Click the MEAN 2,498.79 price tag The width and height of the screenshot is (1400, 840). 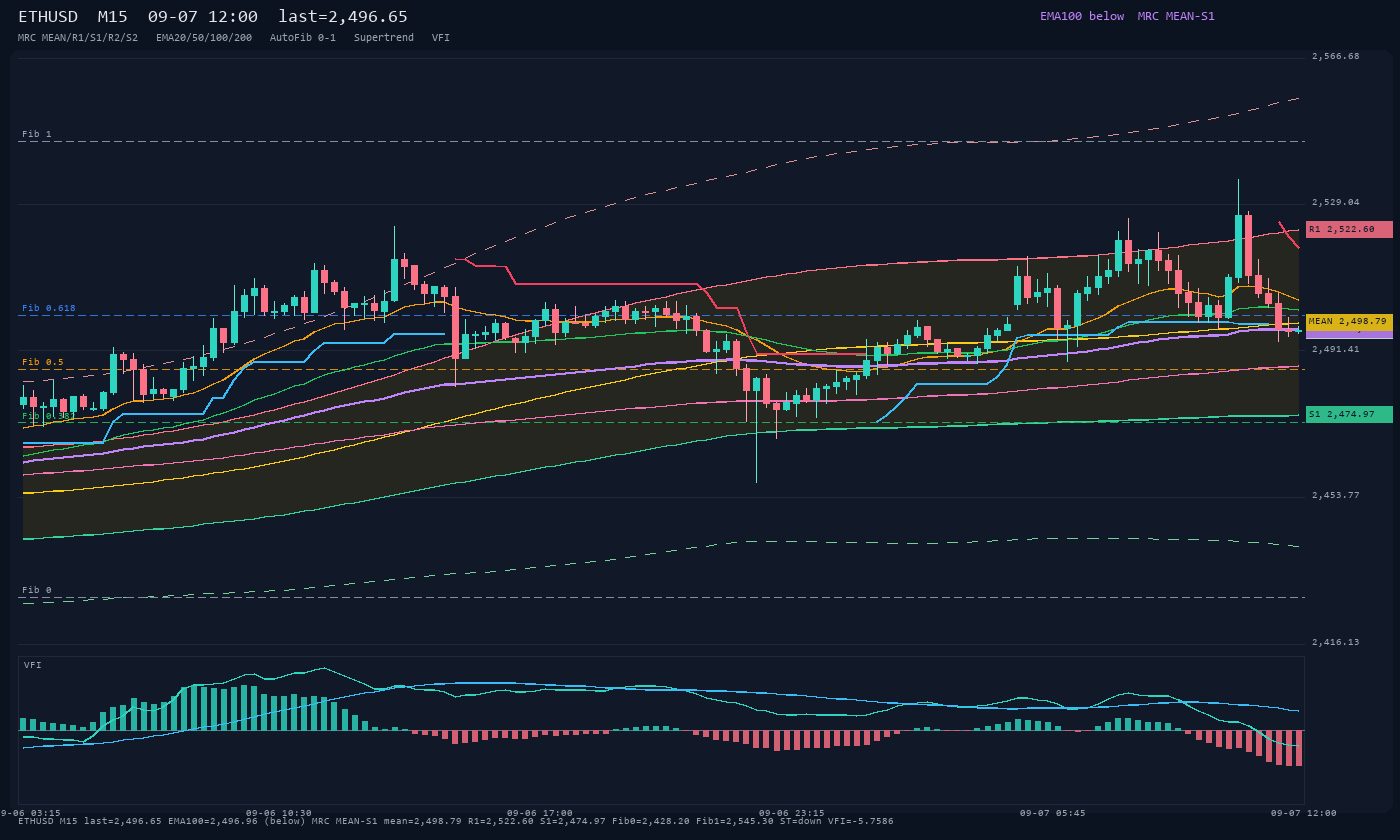(1349, 322)
